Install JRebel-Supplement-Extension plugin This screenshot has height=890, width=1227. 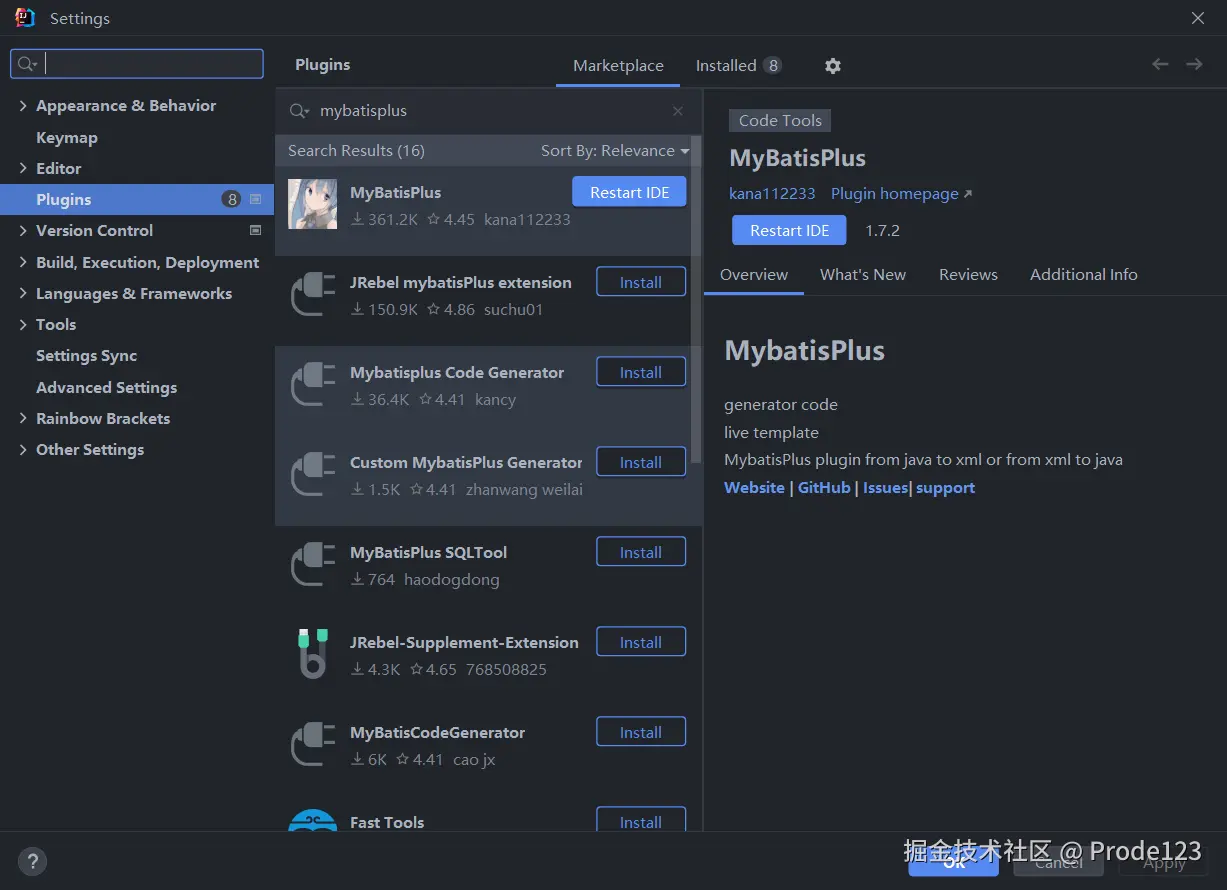(x=641, y=642)
